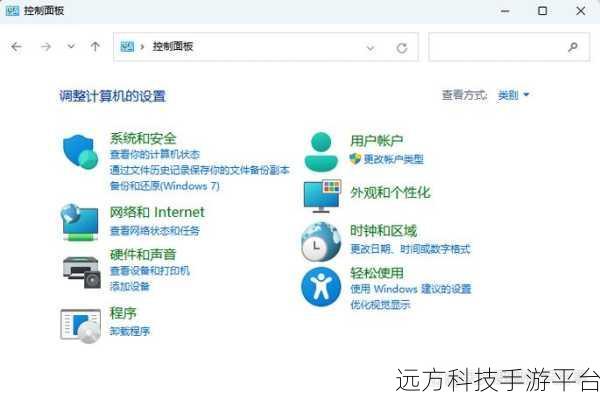The height and width of the screenshot is (399, 600).
Task: Click 控制面板 in the address breadcrumb
Action: coord(173,47)
